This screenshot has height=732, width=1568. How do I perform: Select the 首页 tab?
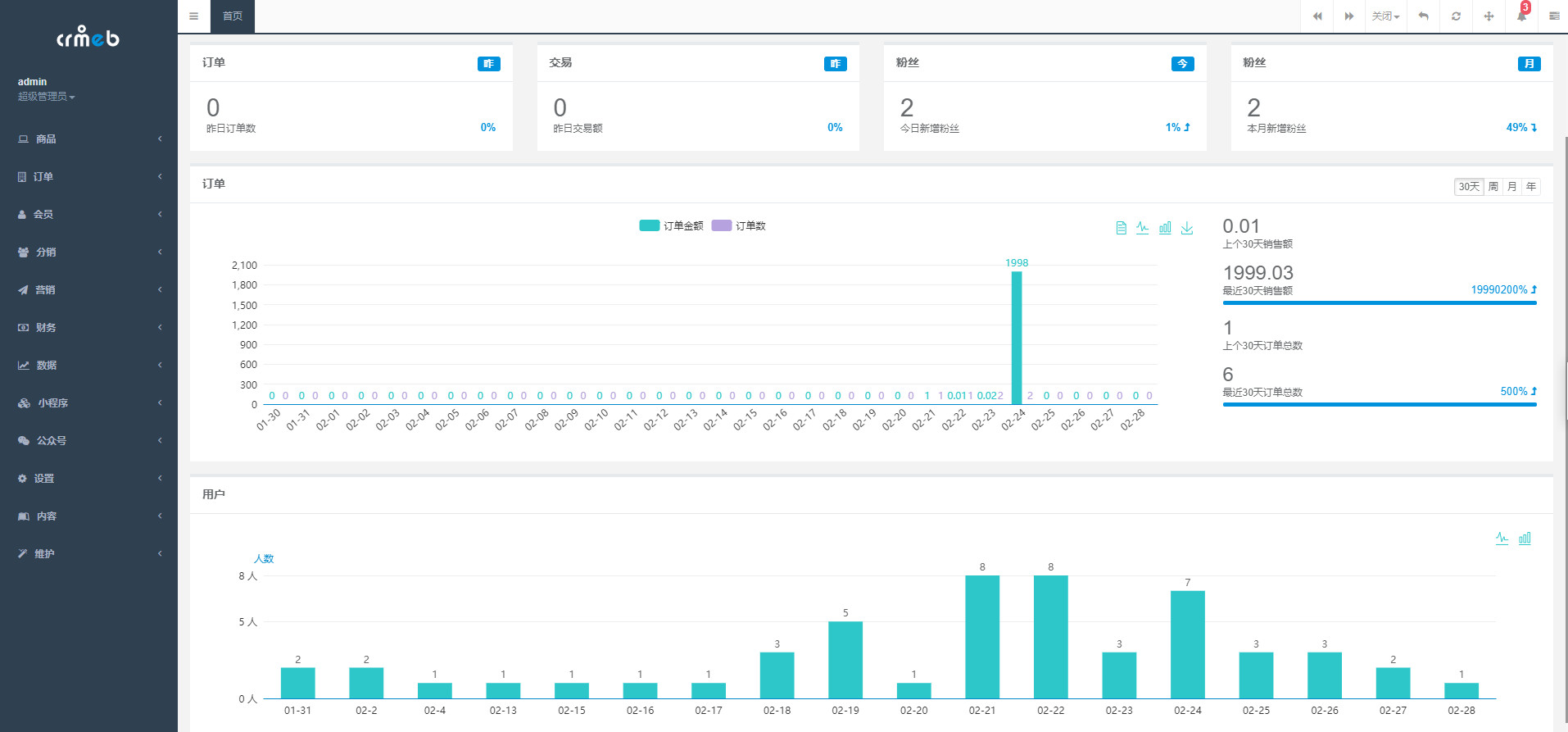[x=233, y=16]
